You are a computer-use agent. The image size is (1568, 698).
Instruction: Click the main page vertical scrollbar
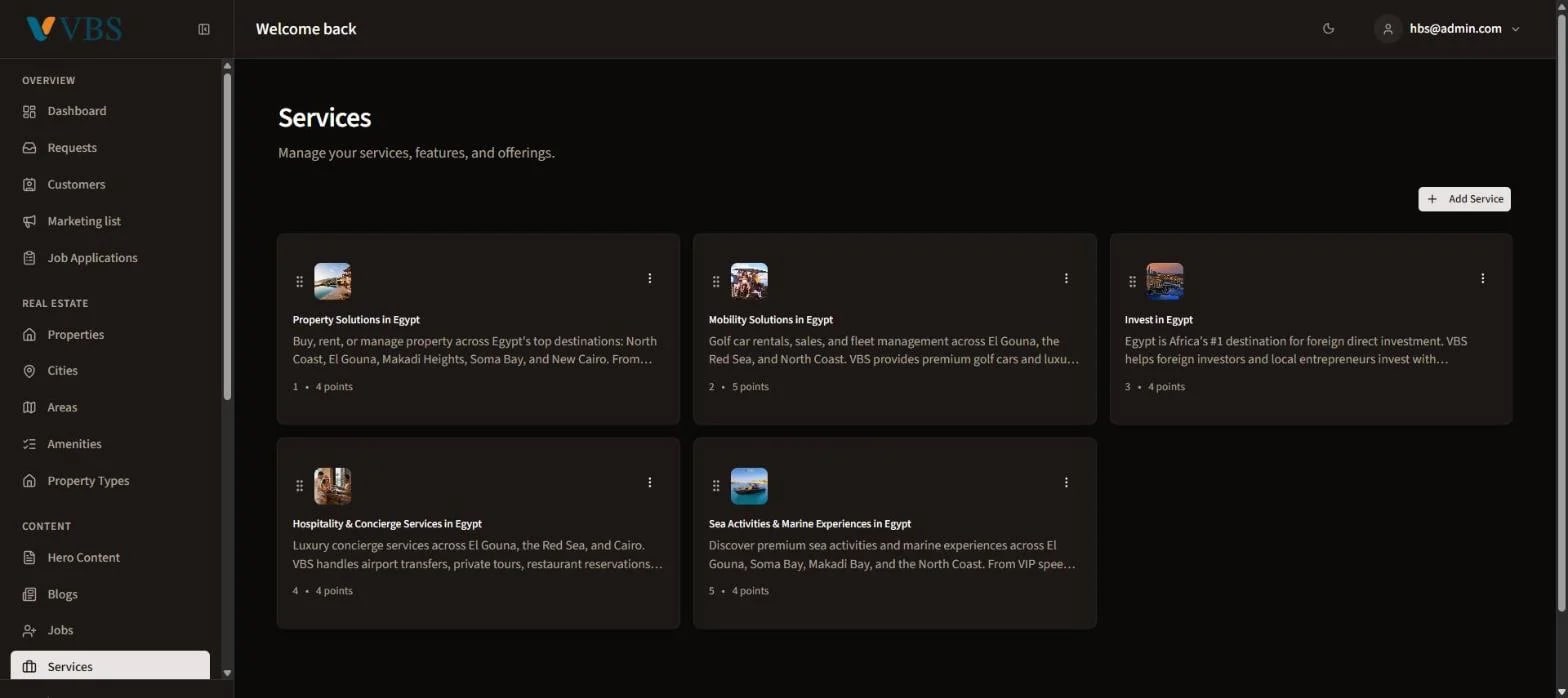pos(1562,315)
